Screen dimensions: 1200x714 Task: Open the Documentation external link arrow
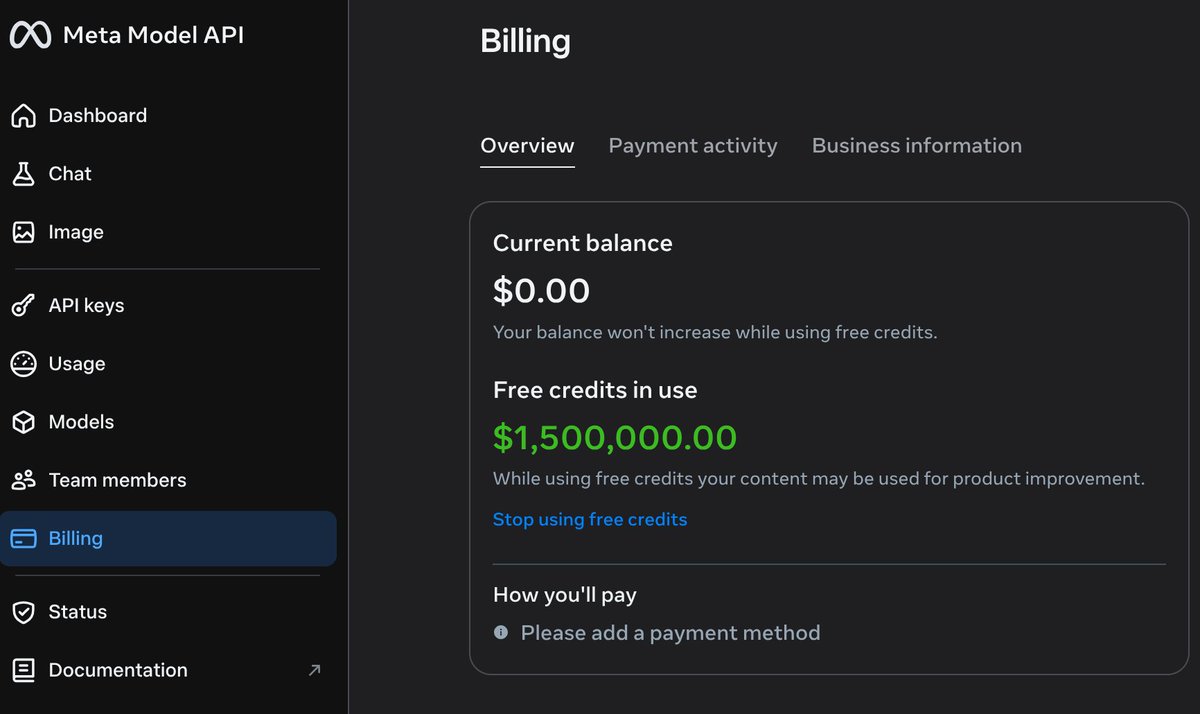pos(314,670)
